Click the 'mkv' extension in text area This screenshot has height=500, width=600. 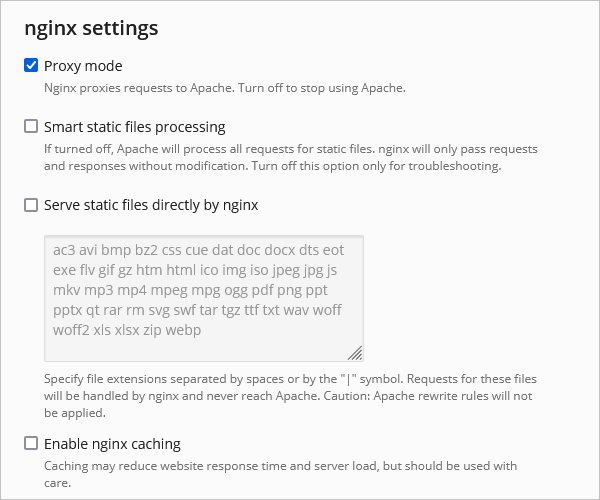(68, 290)
